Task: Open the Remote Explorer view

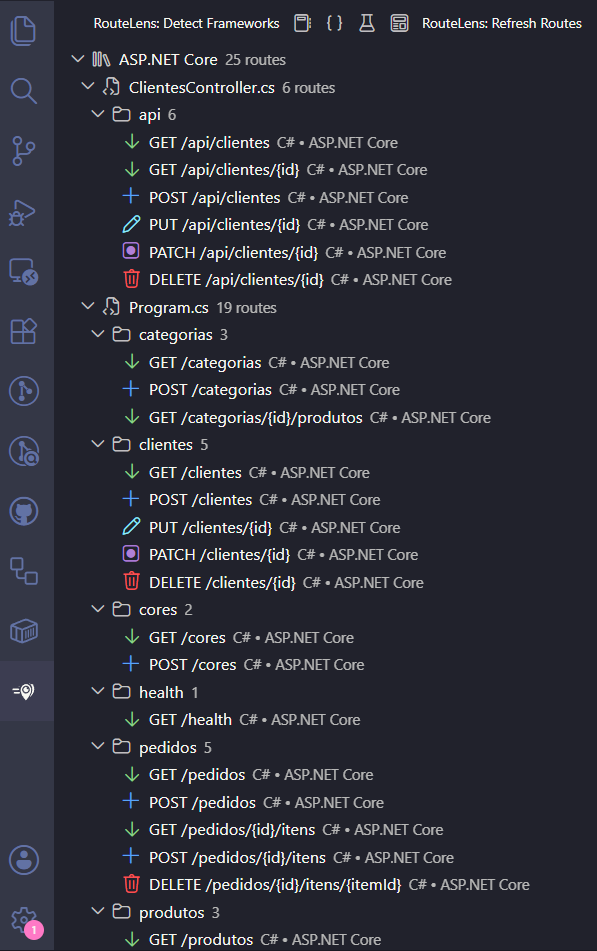Action: [24, 272]
